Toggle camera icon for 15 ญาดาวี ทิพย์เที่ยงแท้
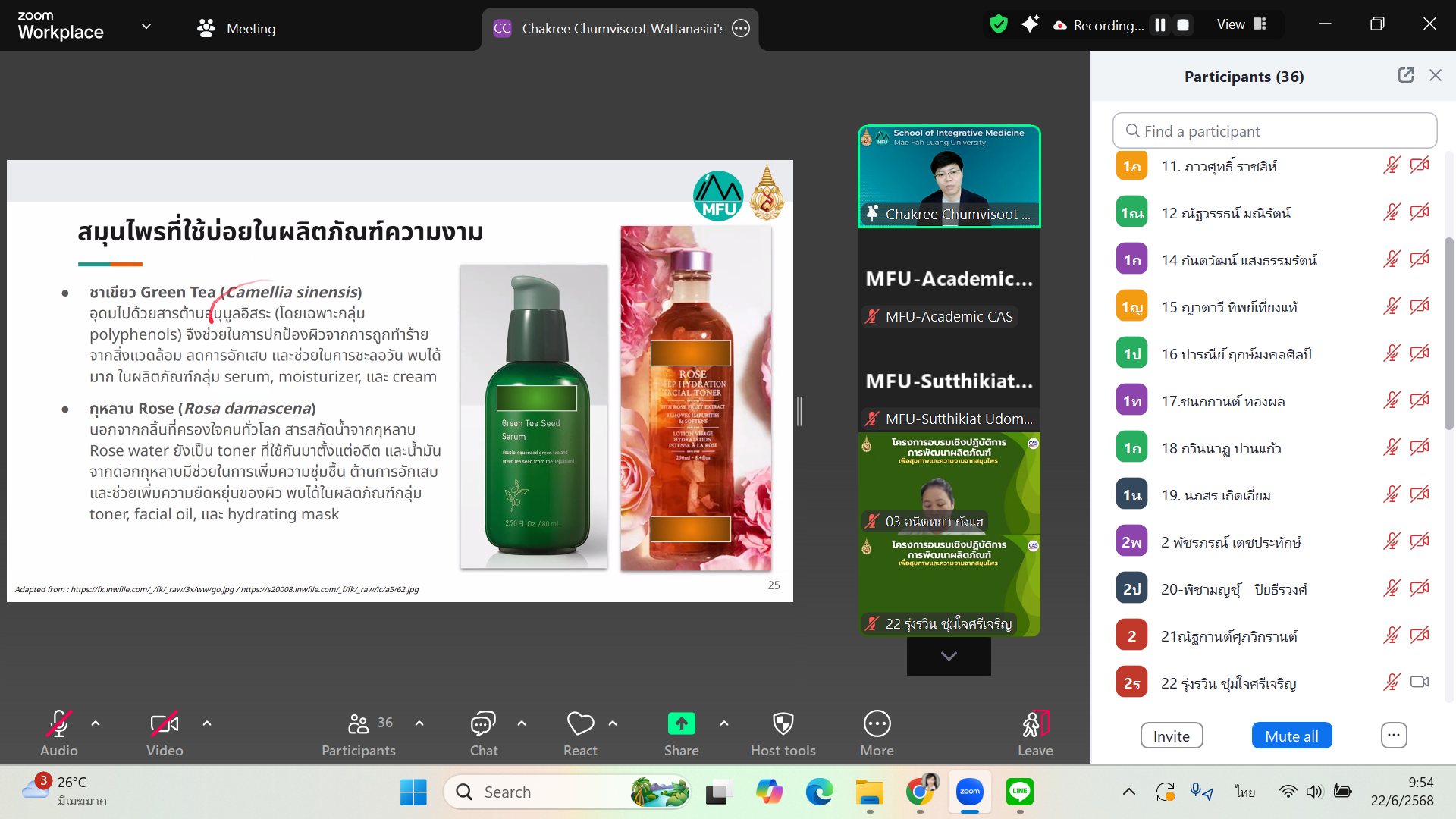Screen dimensions: 1456x819 point(1420,306)
